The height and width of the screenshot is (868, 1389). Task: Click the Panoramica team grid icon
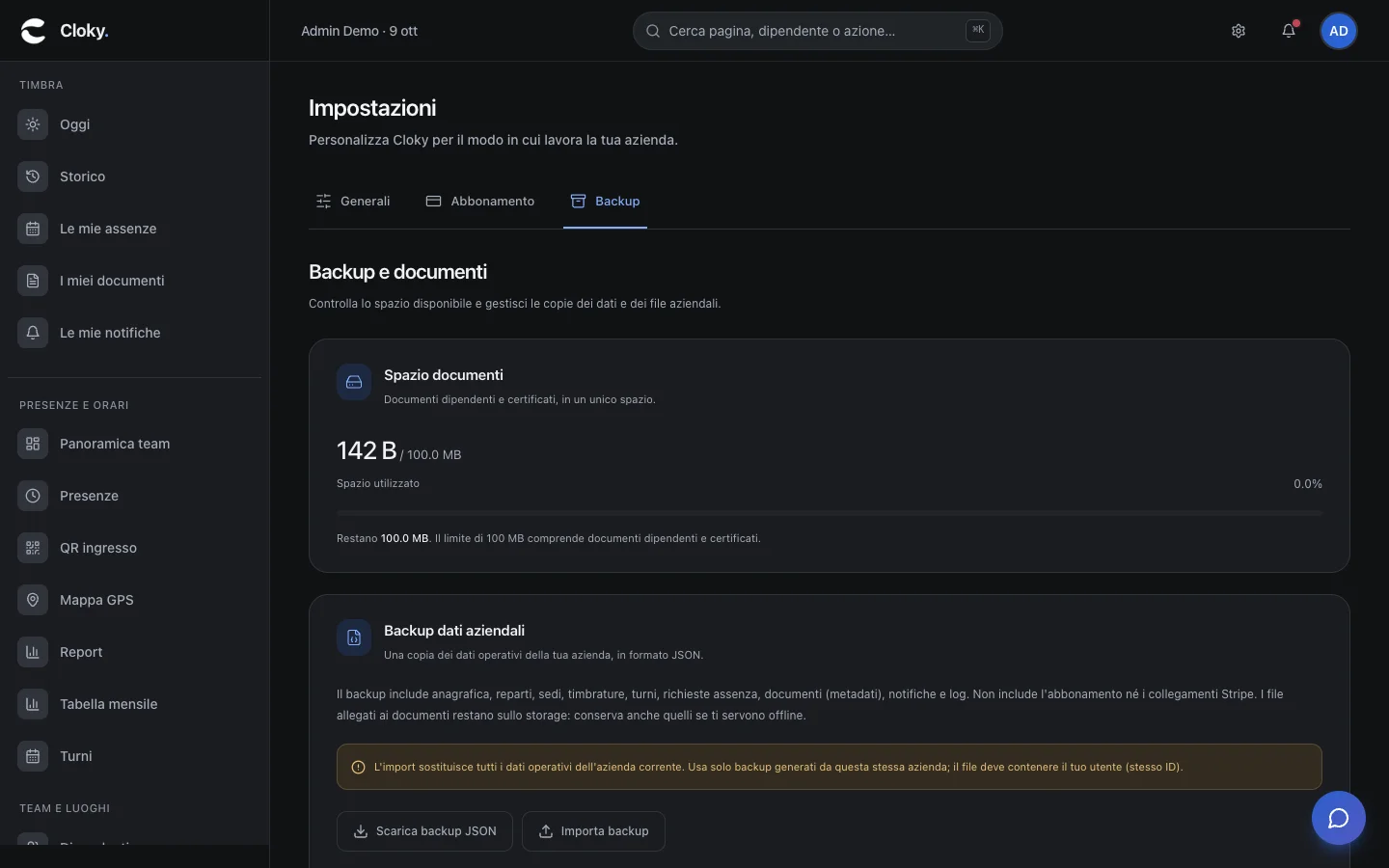coord(33,444)
